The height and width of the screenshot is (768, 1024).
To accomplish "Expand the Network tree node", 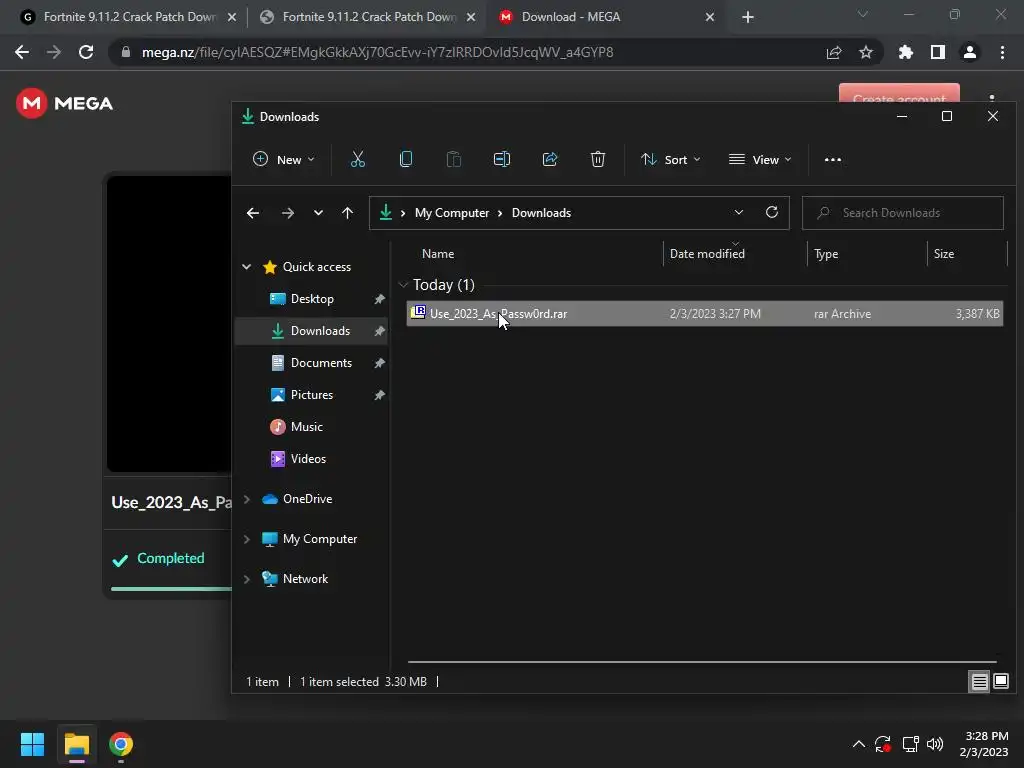I will point(247,579).
